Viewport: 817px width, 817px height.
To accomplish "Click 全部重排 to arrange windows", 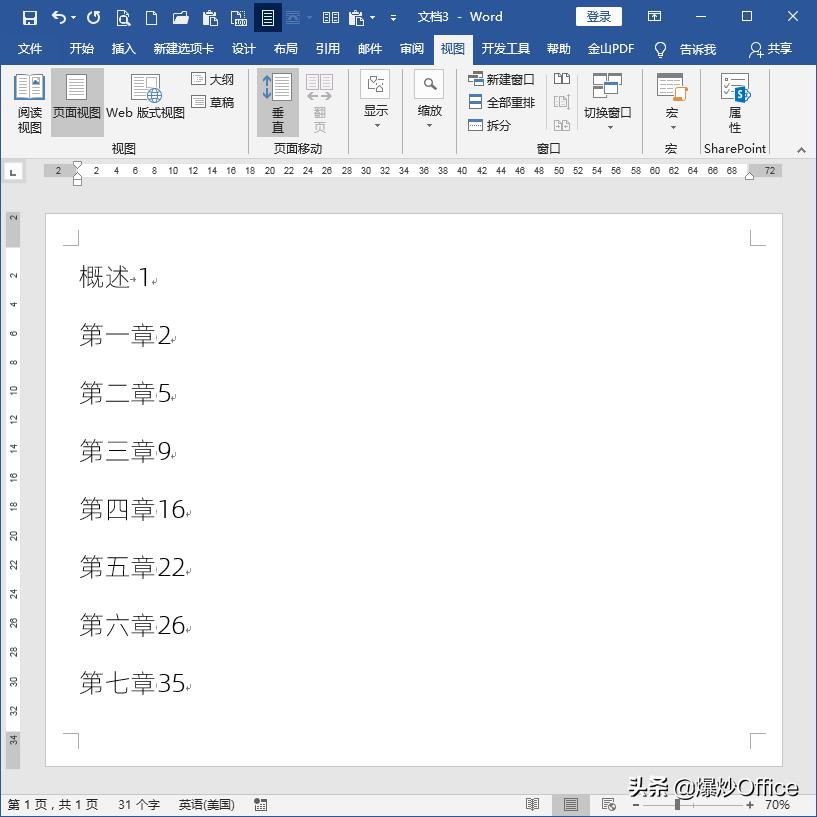I will point(502,102).
